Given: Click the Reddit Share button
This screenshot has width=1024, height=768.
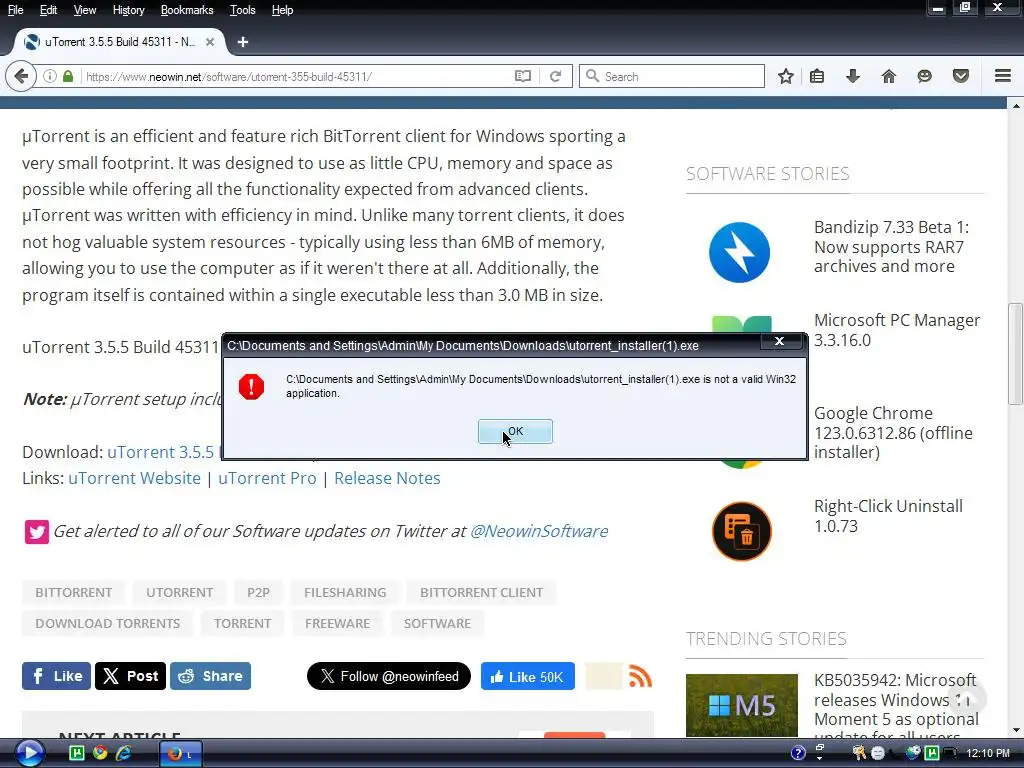Looking at the screenshot, I should coord(210,676).
